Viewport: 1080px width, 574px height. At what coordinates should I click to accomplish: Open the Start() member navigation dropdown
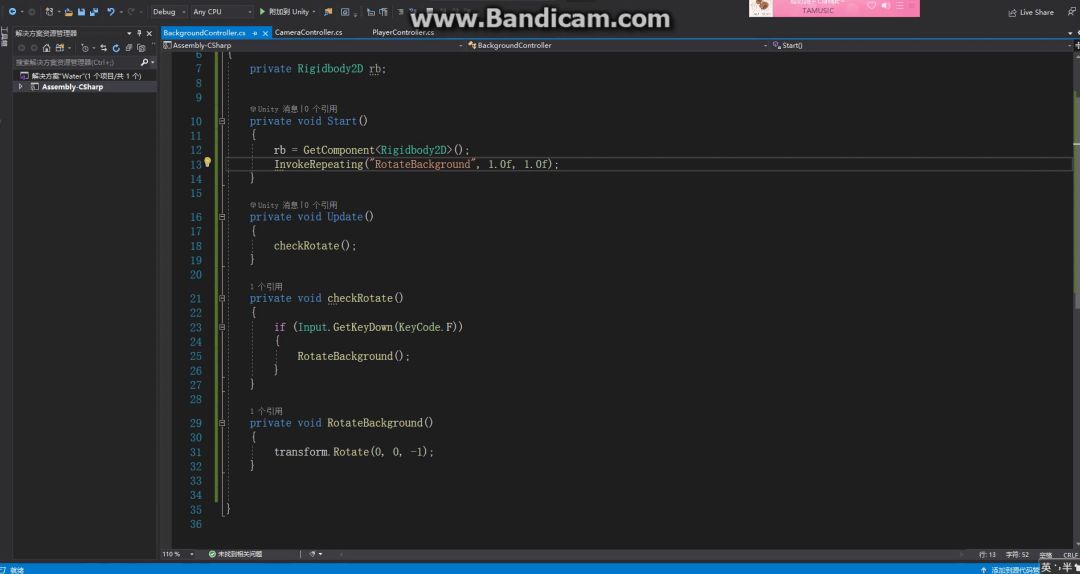(920, 45)
